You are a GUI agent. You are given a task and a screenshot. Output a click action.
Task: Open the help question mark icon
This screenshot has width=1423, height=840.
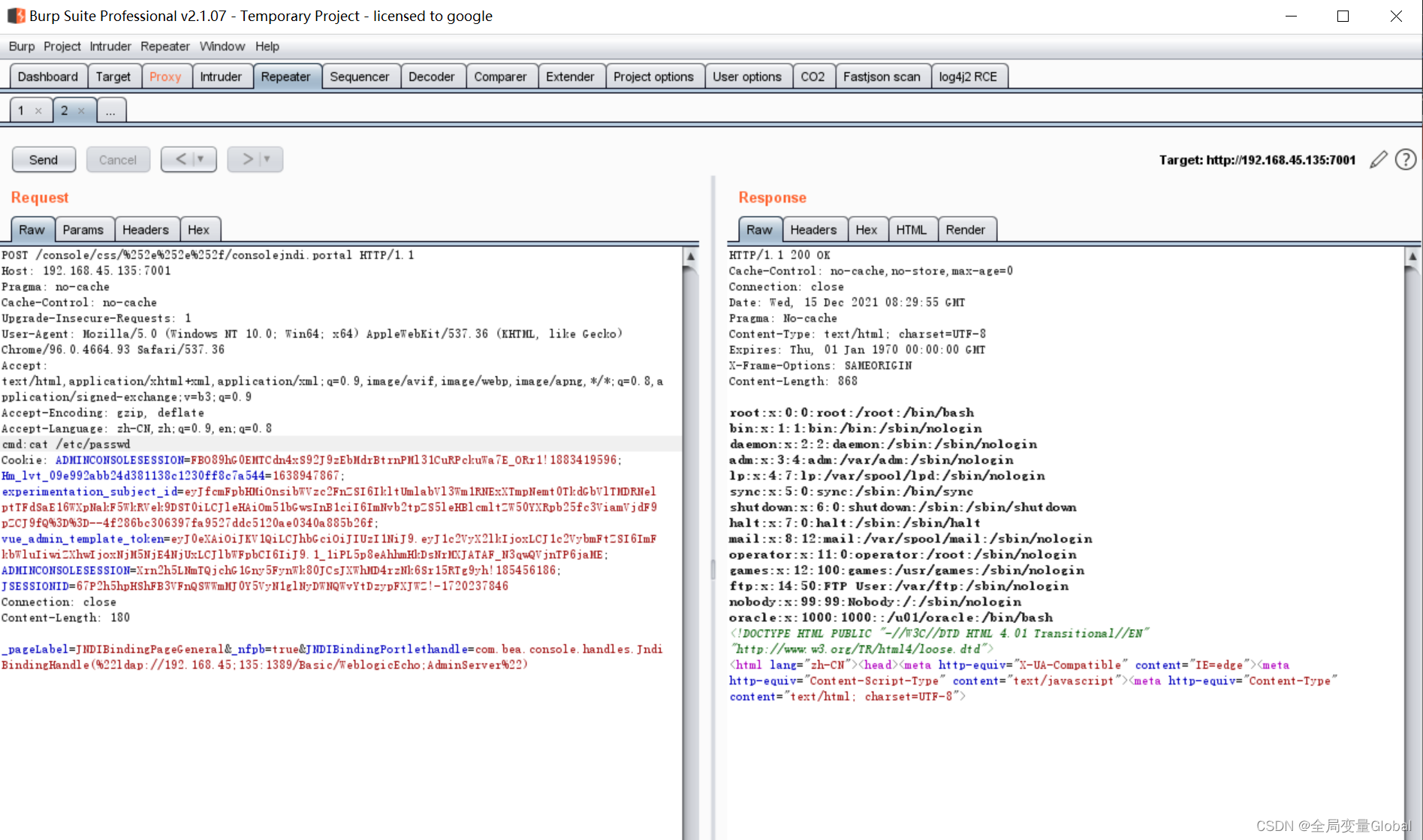tap(1406, 160)
